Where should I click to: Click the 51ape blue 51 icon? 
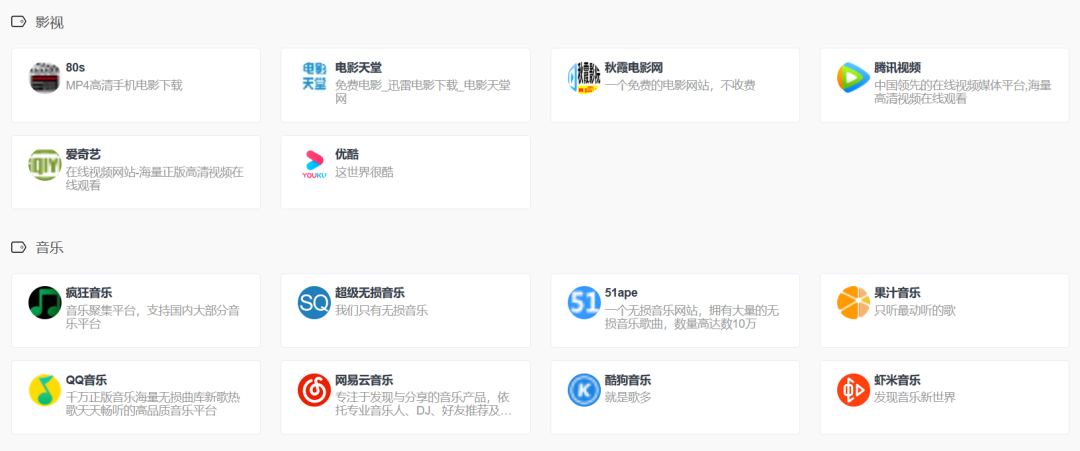[584, 303]
